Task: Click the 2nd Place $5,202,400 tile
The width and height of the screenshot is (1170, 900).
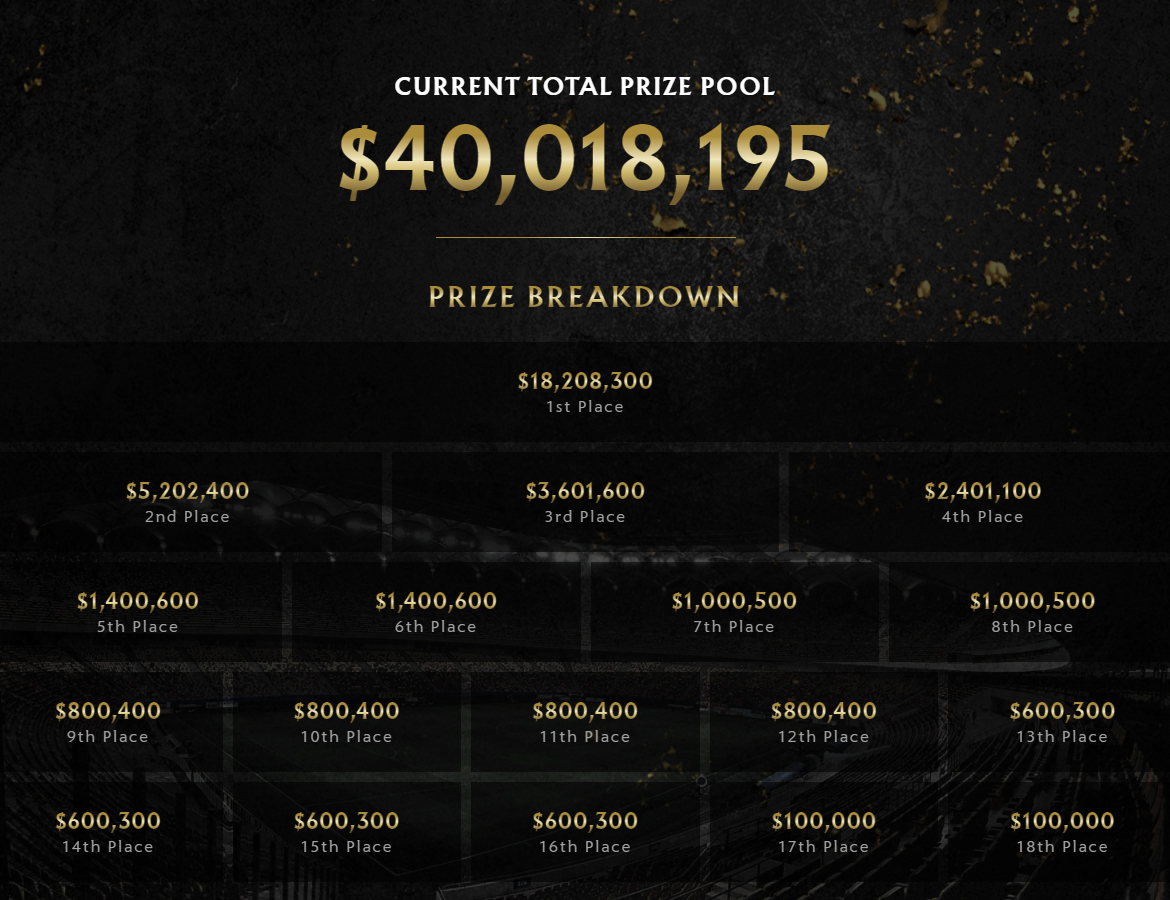Action: coord(191,502)
